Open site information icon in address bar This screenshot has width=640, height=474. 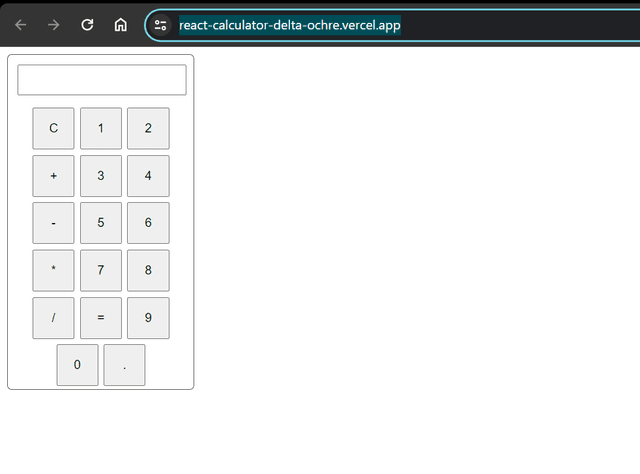tap(160, 25)
